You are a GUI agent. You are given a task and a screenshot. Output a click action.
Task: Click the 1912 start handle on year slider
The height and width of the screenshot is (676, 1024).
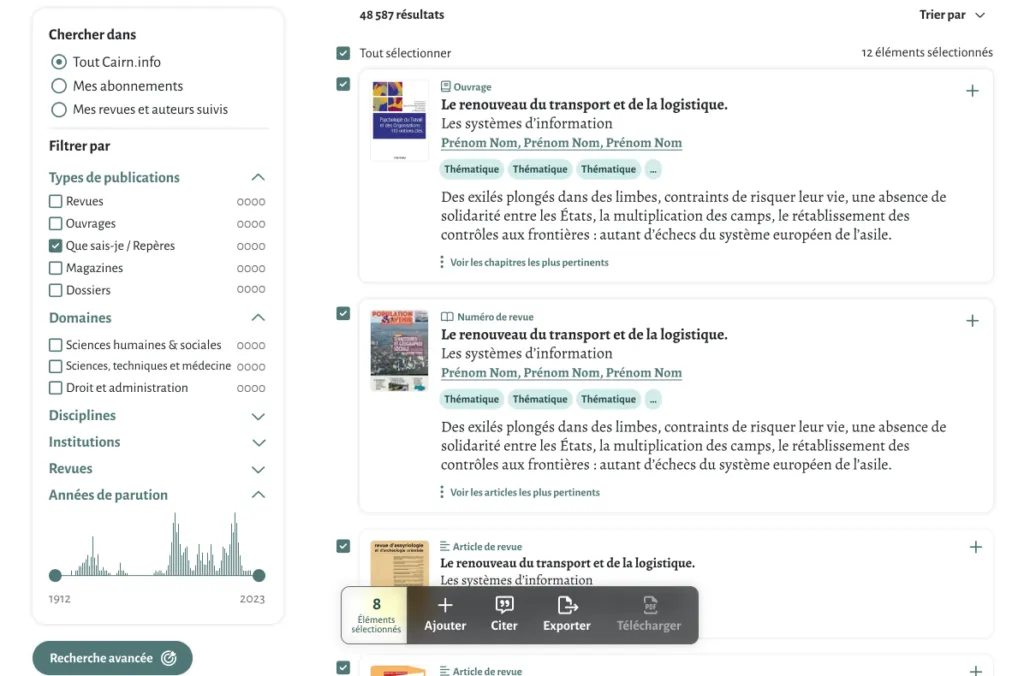(55, 575)
